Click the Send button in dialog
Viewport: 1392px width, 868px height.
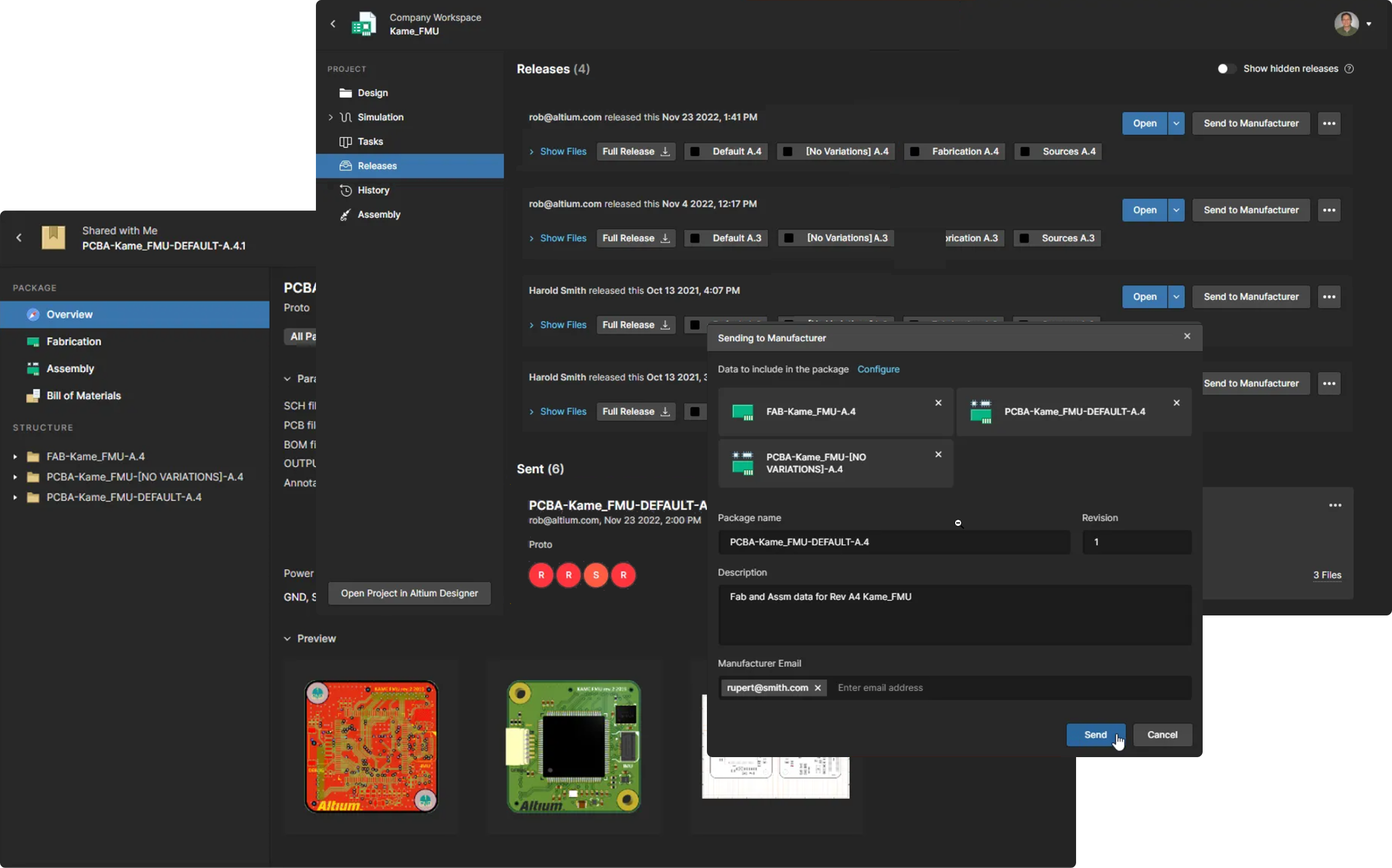click(x=1095, y=735)
